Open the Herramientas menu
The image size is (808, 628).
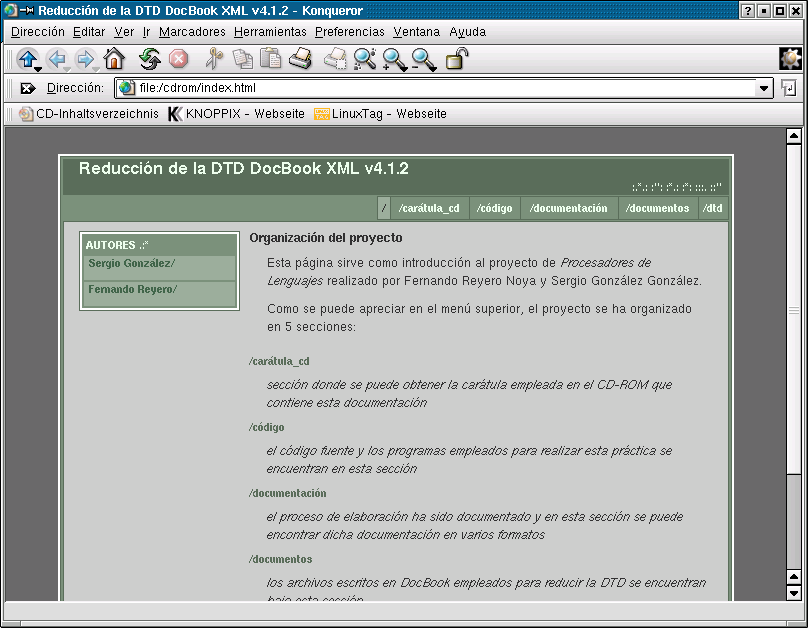[x=270, y=32]
